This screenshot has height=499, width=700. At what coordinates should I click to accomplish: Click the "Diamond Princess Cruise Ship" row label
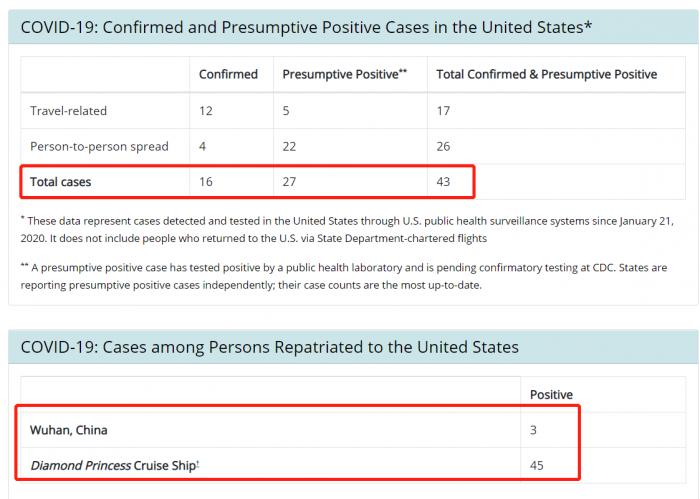pyautogui.click(x=112, y=466)
